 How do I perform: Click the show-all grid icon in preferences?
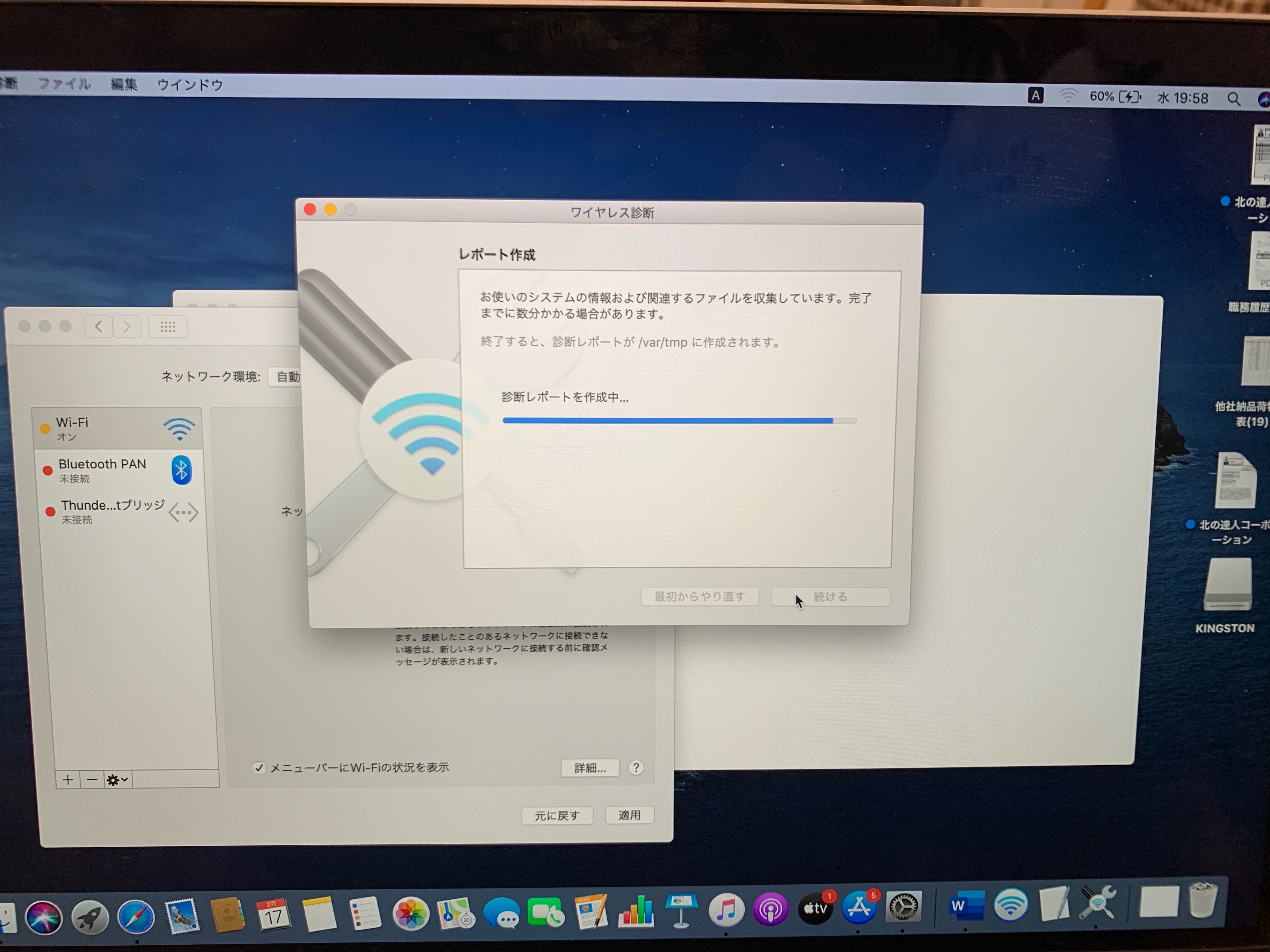168,326
